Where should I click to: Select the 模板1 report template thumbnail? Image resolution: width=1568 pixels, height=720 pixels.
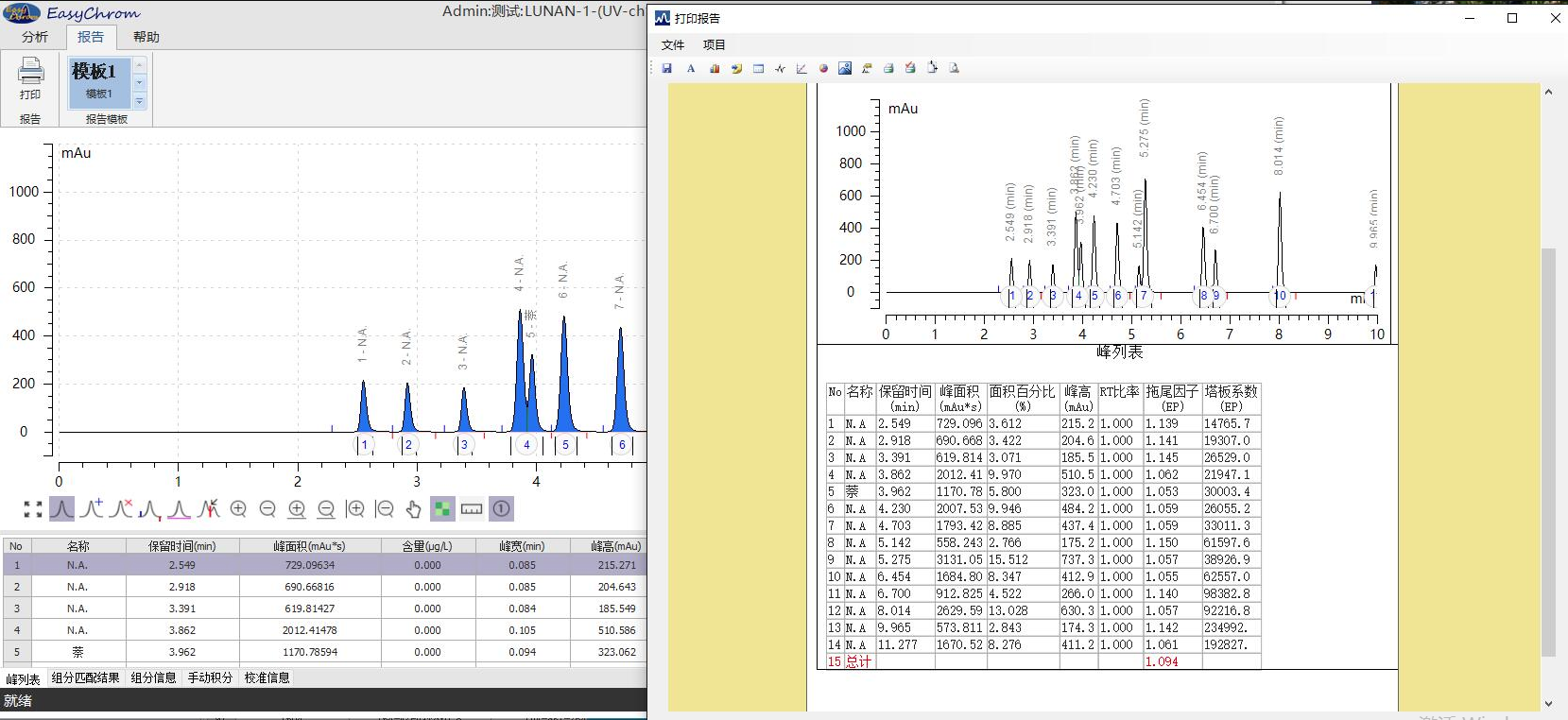coord(98,81)
